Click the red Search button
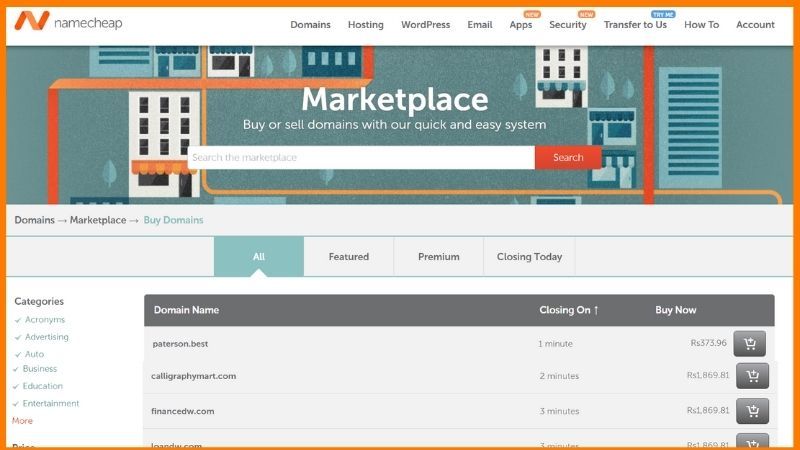The image size is (800, 450). (568, 158)
